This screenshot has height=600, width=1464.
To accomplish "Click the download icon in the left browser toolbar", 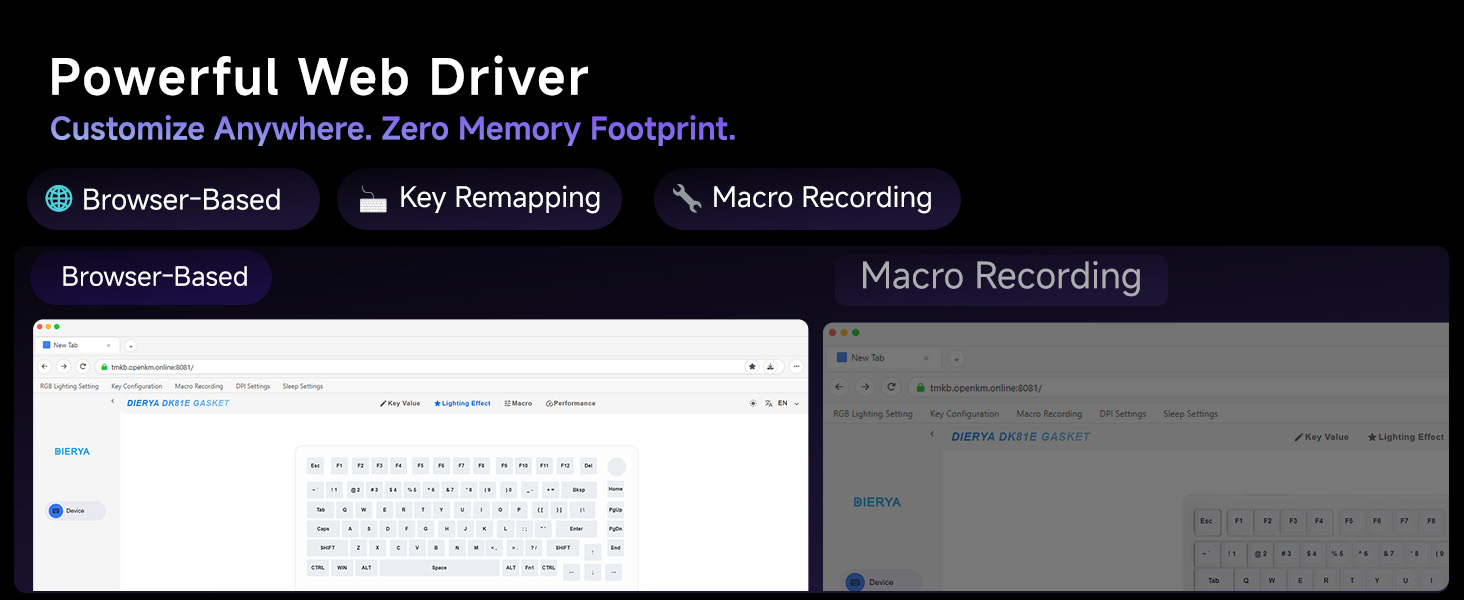I will pyautogui.click(x=771, y=367).
